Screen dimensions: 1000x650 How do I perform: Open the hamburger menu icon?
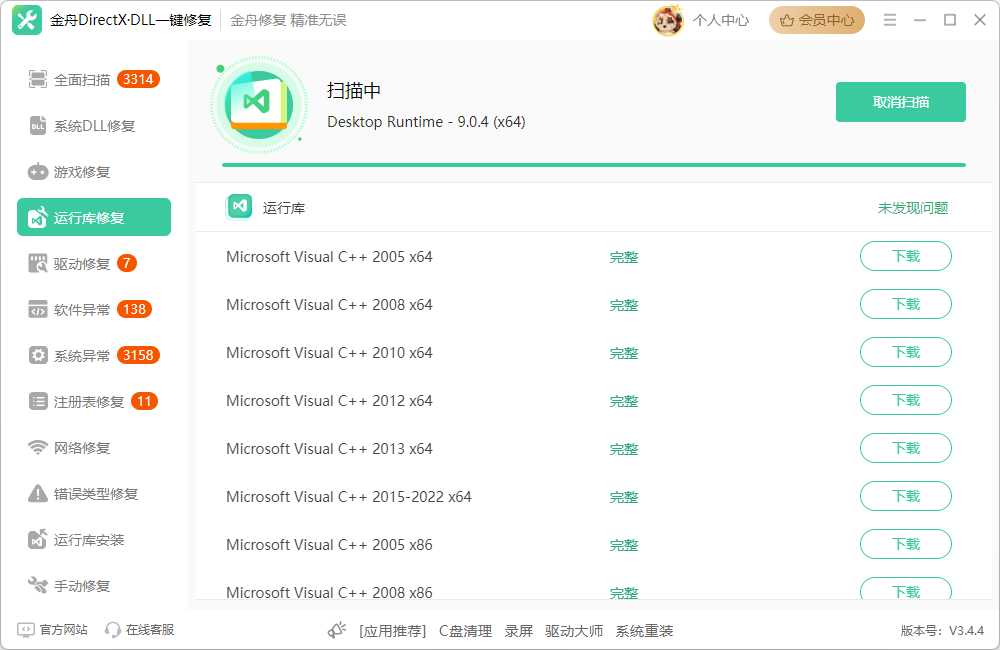pyautogui.click(x=890, y=20)
